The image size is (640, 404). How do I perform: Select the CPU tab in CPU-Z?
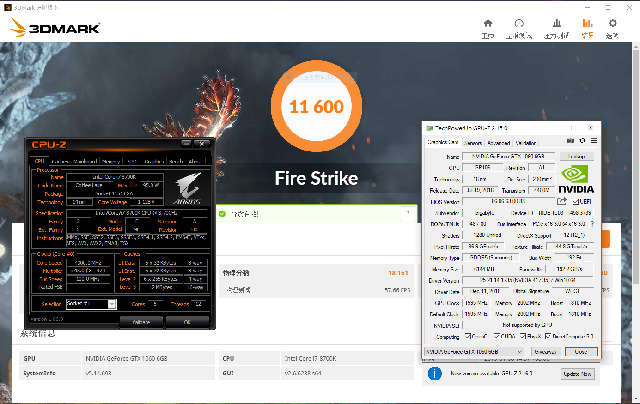(x=40, y=161)
